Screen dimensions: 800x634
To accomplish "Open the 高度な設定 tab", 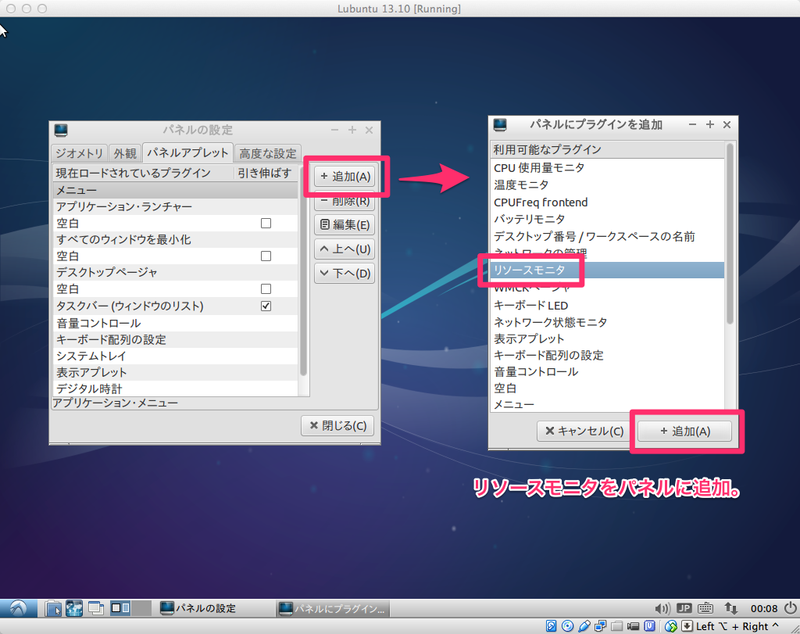I will click(x=267, y=154).
